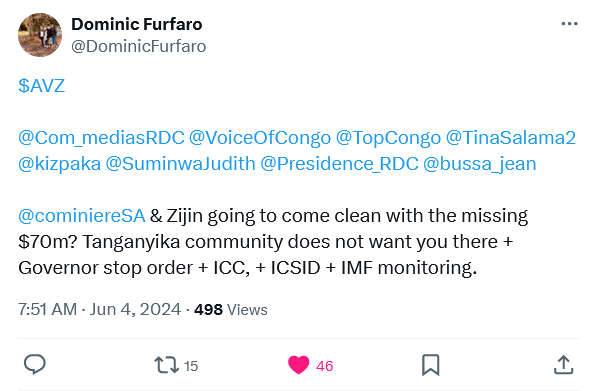
Task: Open the reply comment bubble icon
Action: coord(35,365)
